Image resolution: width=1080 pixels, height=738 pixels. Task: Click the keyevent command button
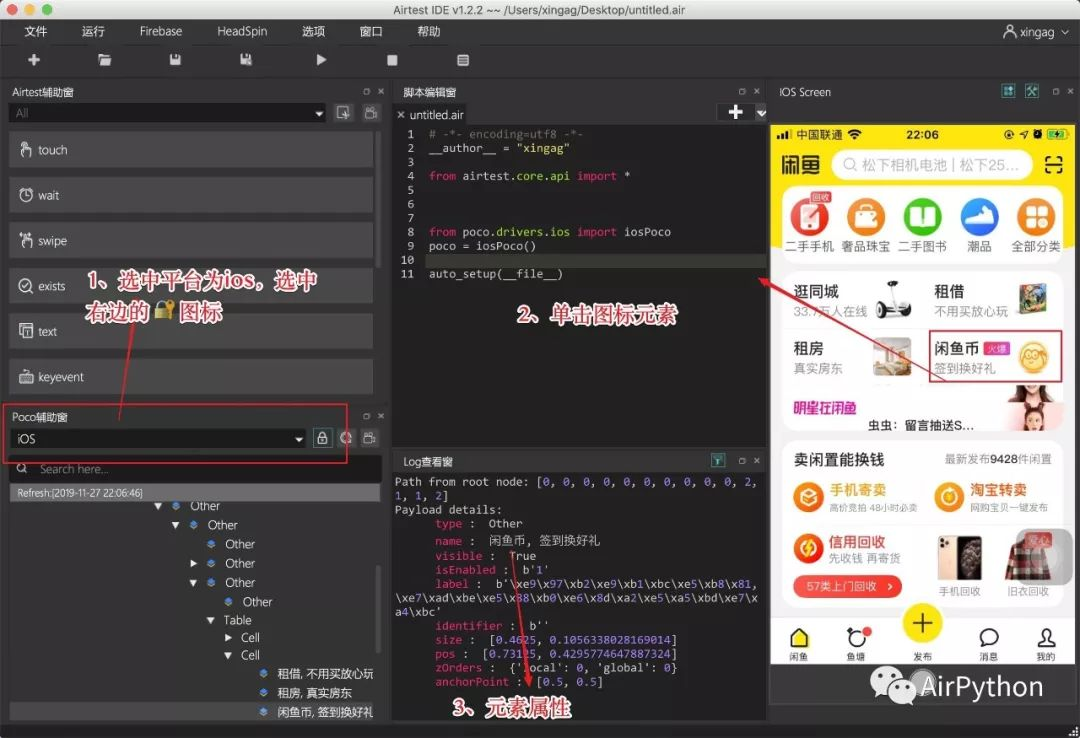[191, 377]
